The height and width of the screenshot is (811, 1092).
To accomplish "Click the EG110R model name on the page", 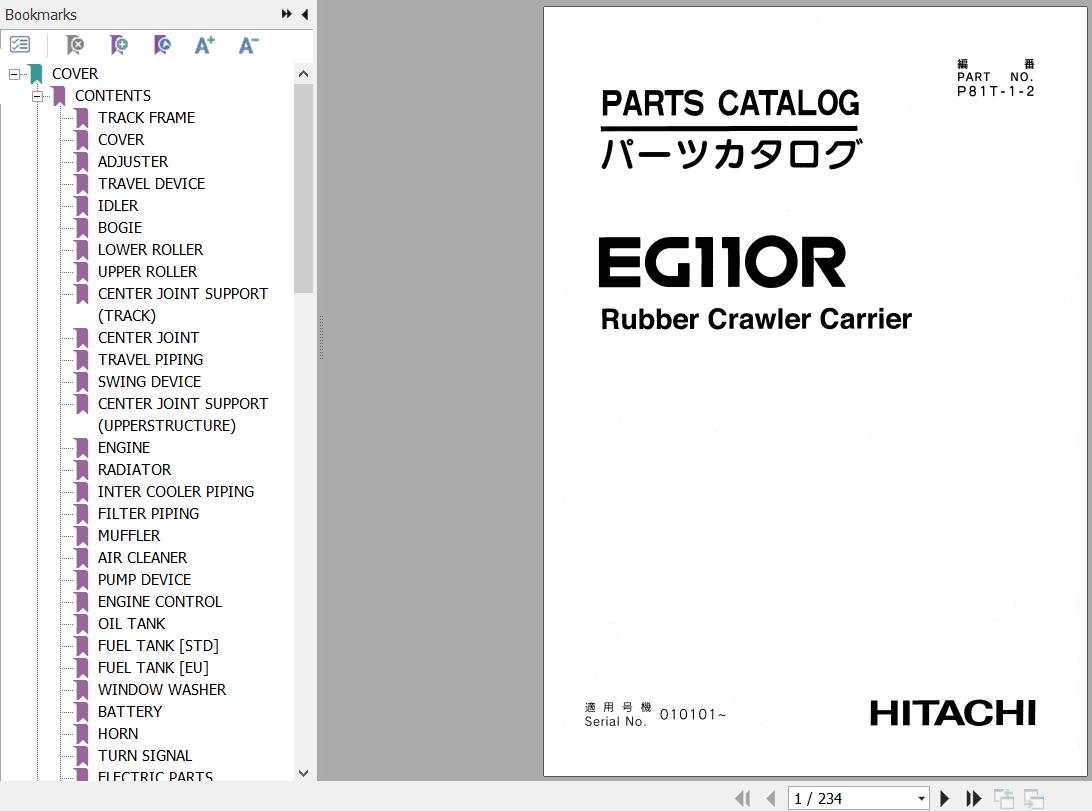I will pos(722,262).
